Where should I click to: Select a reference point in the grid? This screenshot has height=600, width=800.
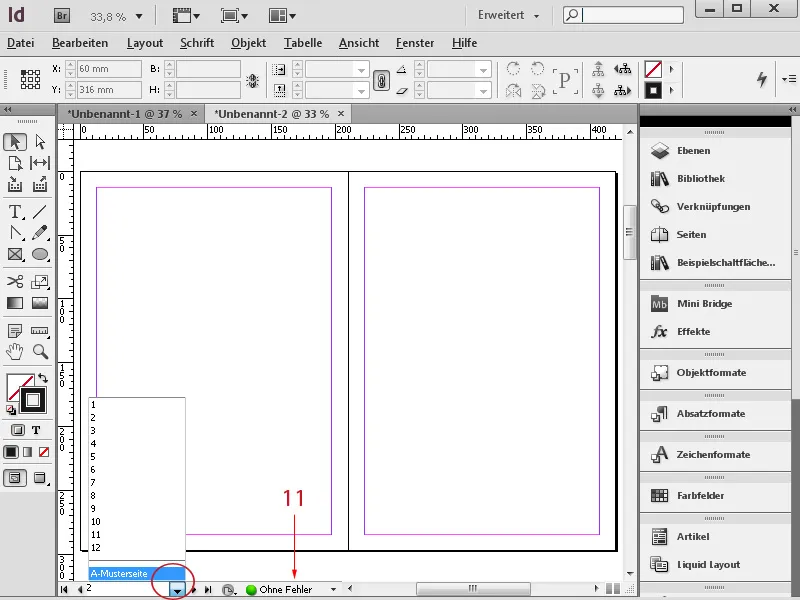30,80
